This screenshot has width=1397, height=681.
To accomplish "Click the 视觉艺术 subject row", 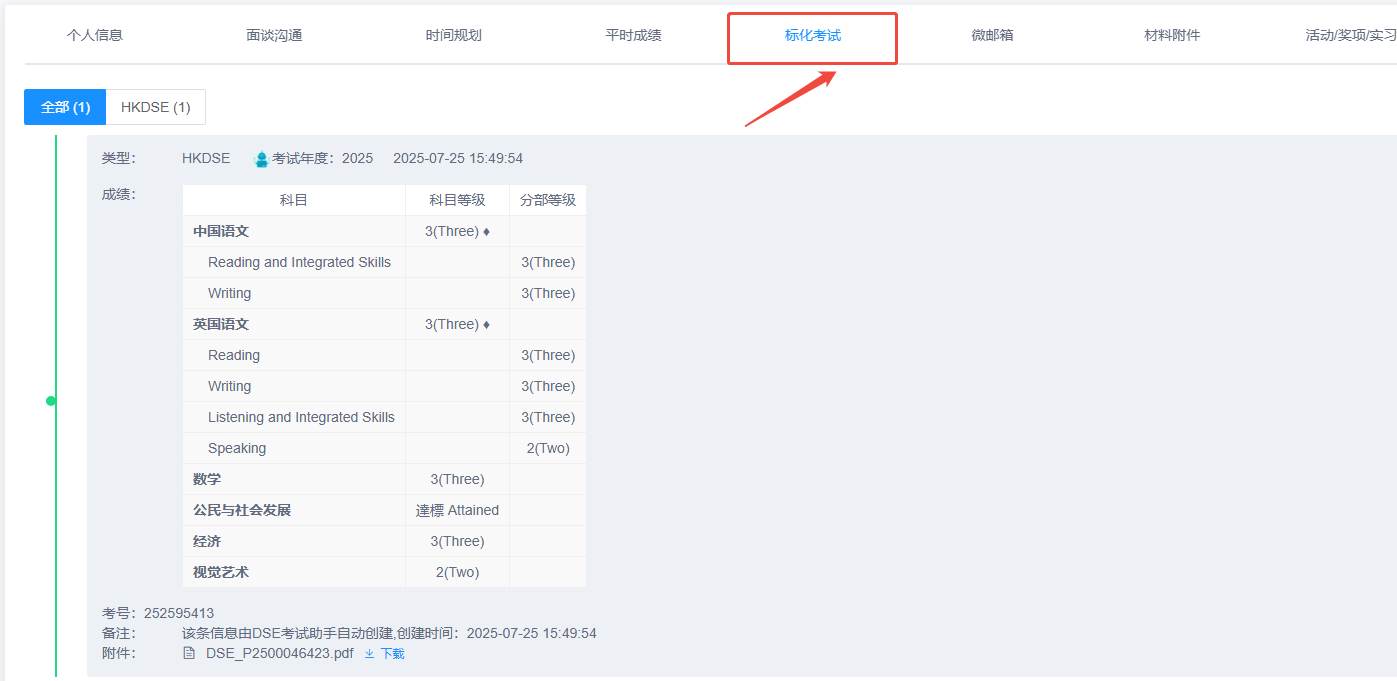I will pos(384,572).
